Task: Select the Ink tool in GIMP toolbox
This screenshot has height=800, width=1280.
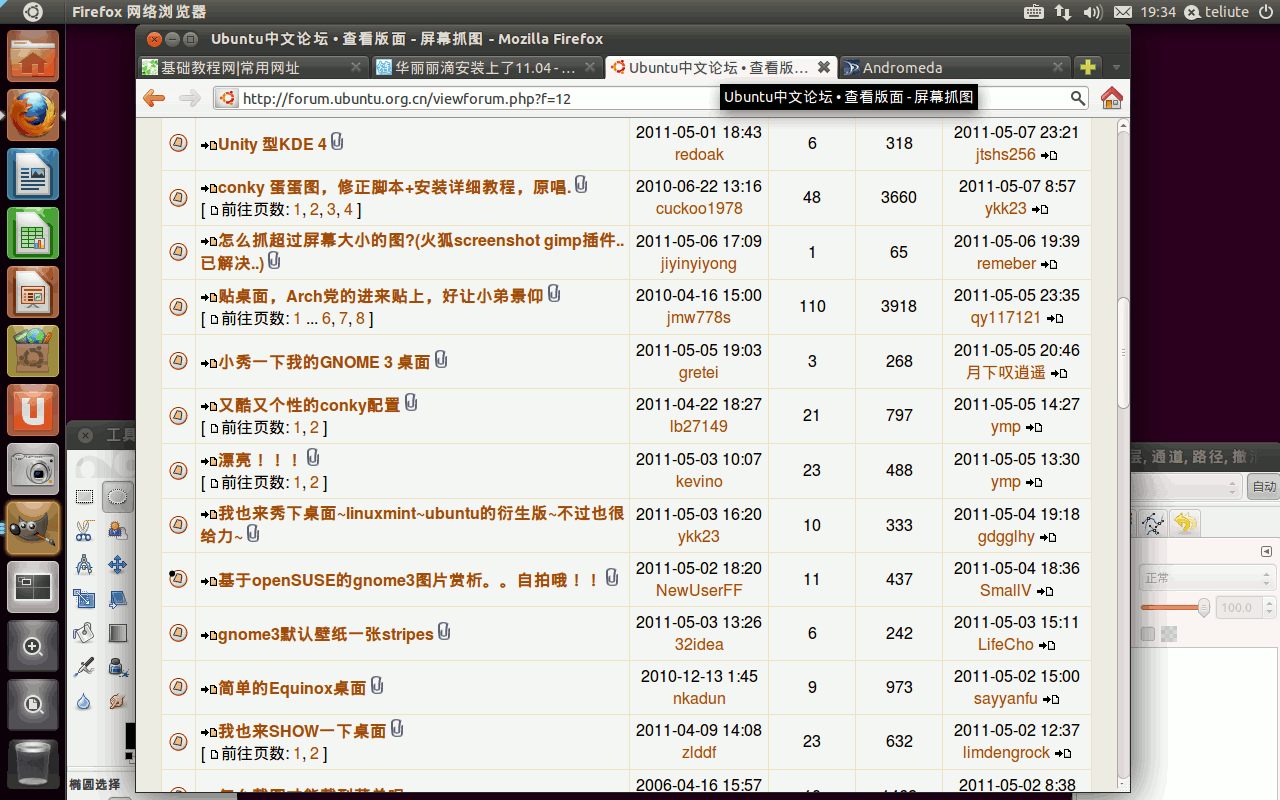Action: [118, 666]
